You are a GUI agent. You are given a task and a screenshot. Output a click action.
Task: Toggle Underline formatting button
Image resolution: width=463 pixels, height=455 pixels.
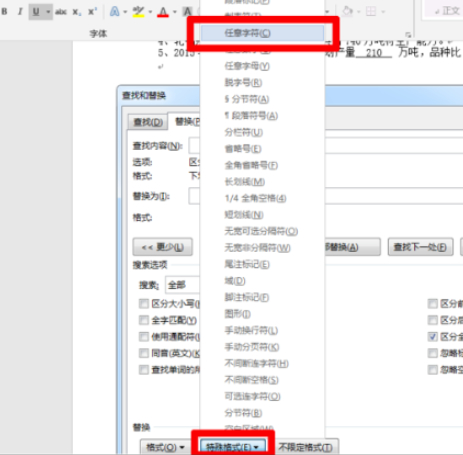36,12
